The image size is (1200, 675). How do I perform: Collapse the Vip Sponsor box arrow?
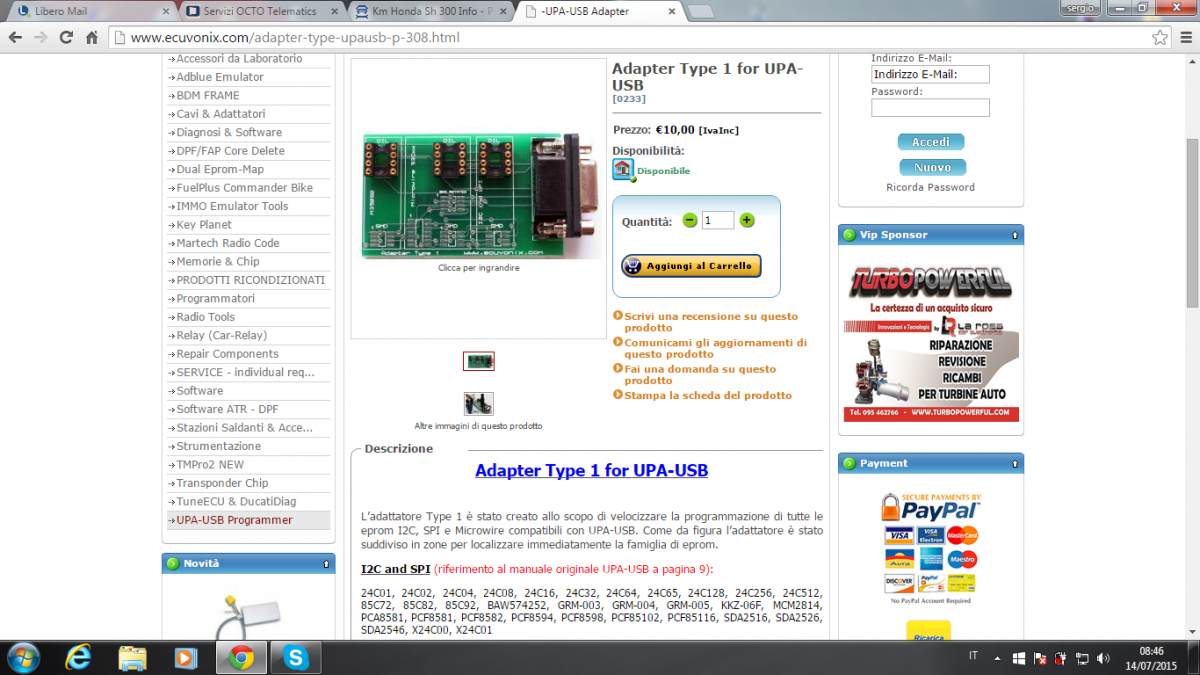point(1015,235)
